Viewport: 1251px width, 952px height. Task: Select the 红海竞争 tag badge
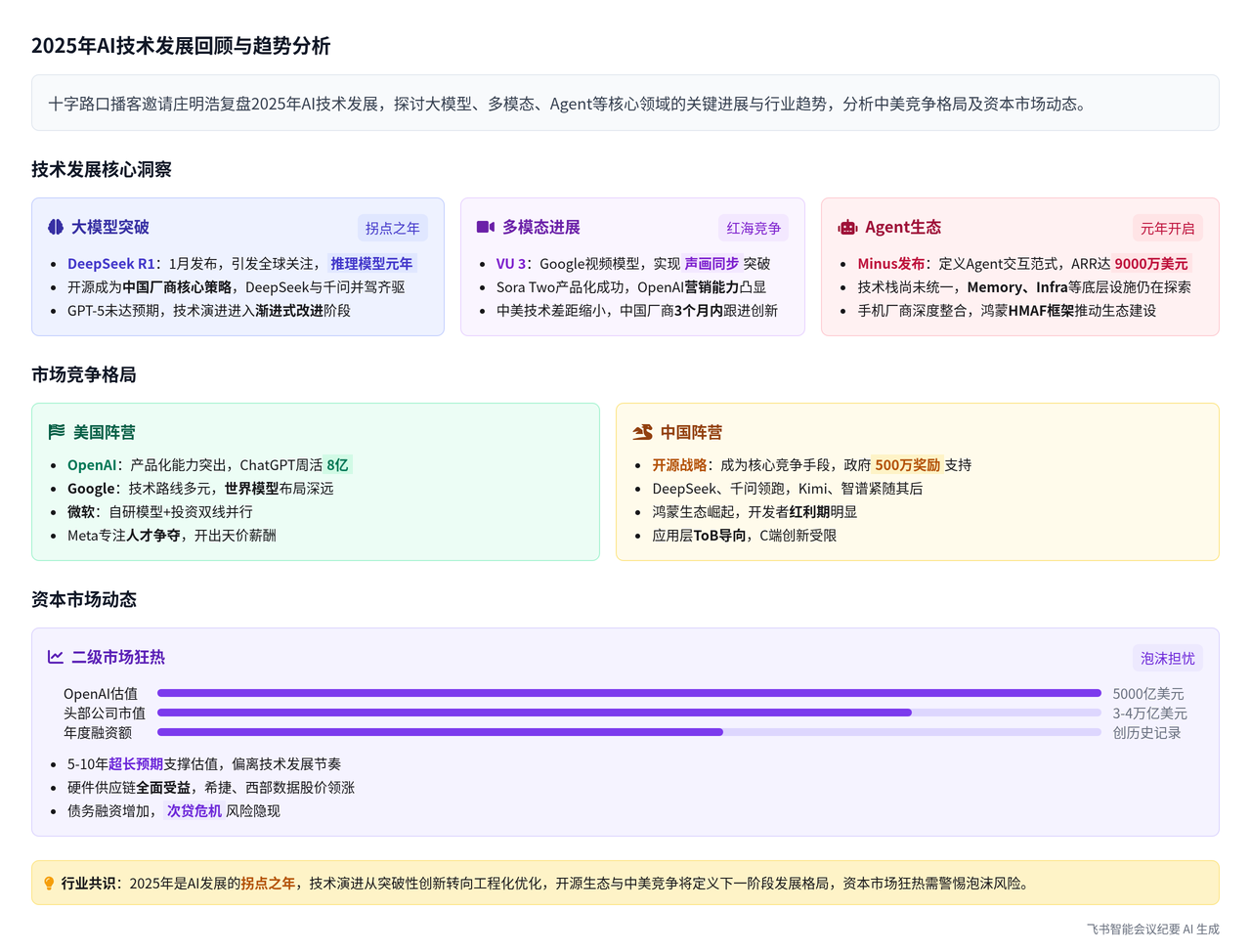(x=754, y=228)
